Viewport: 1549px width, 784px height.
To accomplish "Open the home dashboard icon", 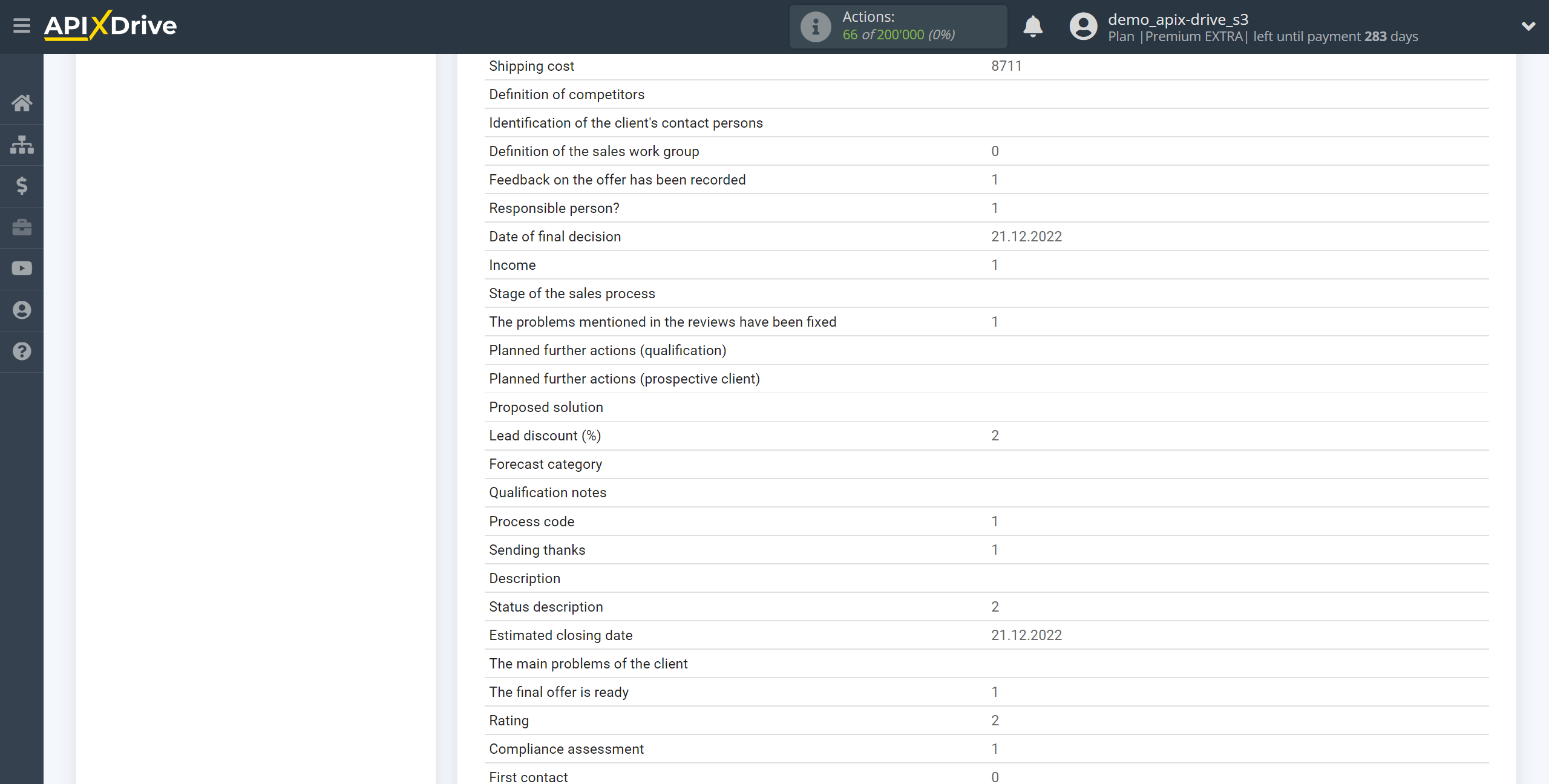I will (22, 103).
